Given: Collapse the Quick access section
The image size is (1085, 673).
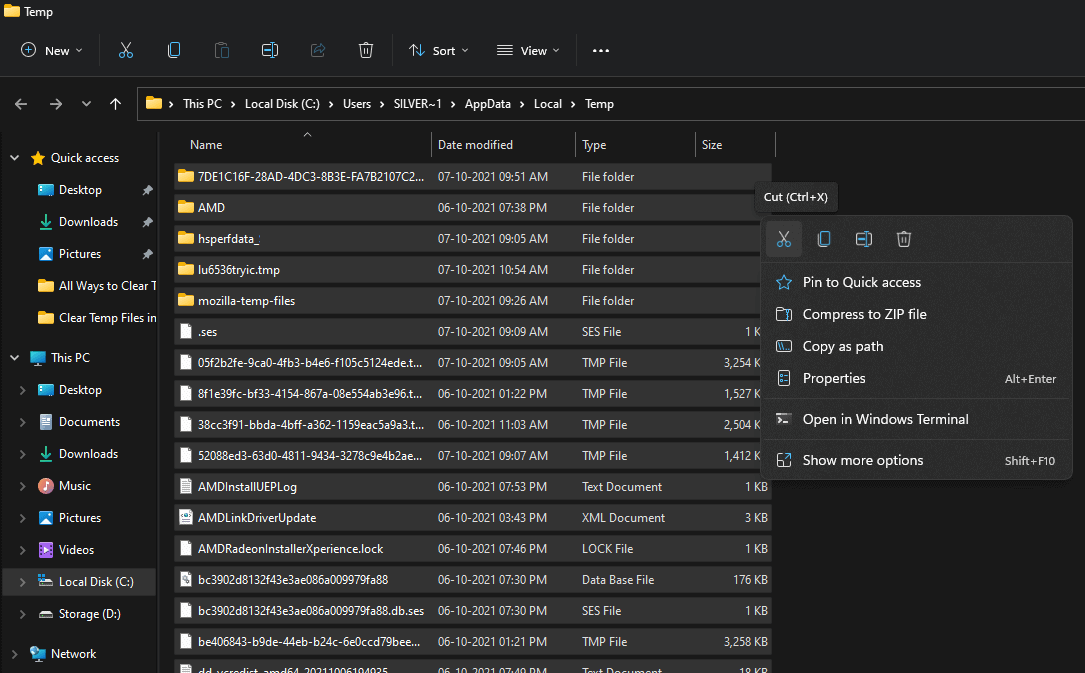Looking at the screenshot, I should pyautogui.click(x=14, y=158).
